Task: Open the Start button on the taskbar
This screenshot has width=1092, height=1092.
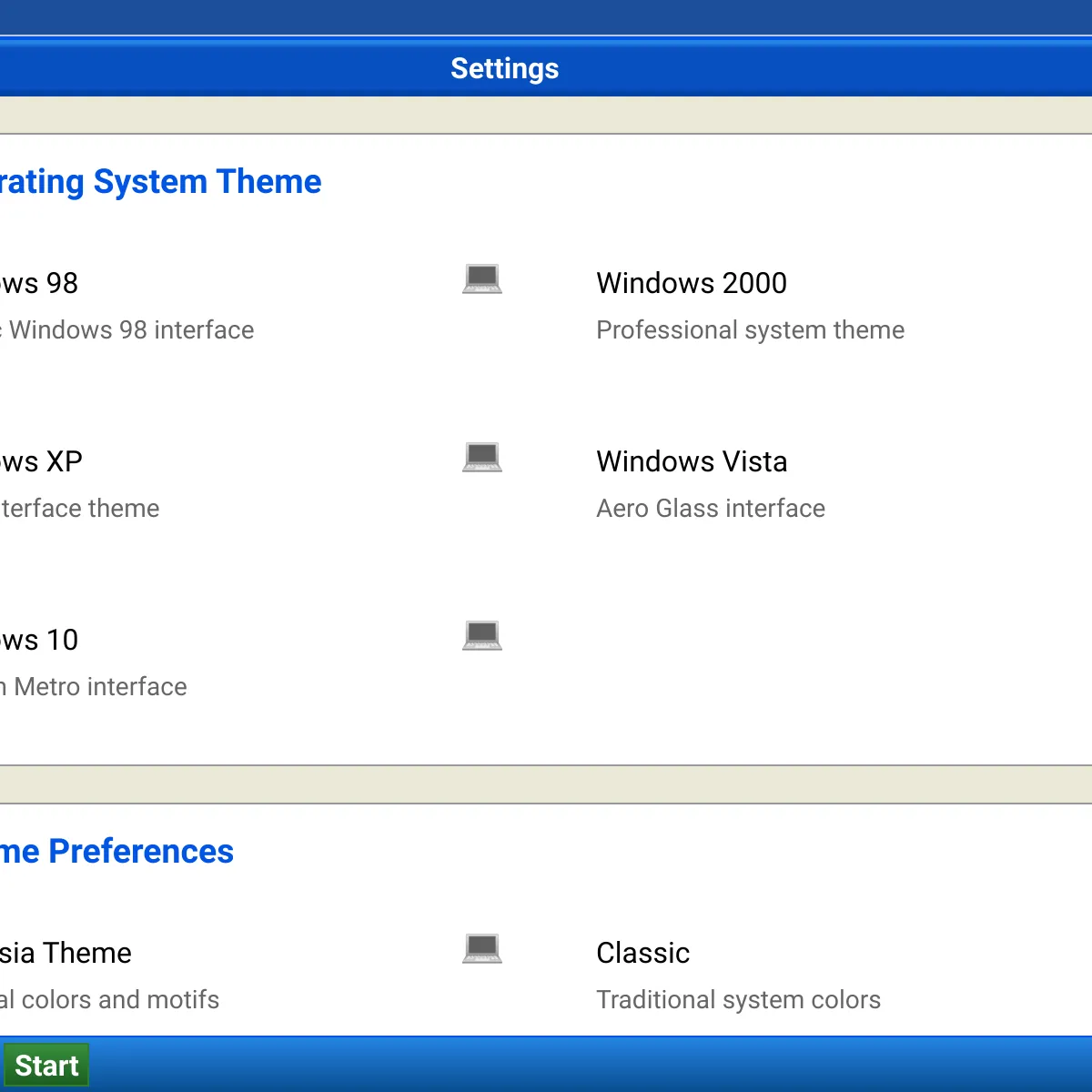Action: (46, 1066)
